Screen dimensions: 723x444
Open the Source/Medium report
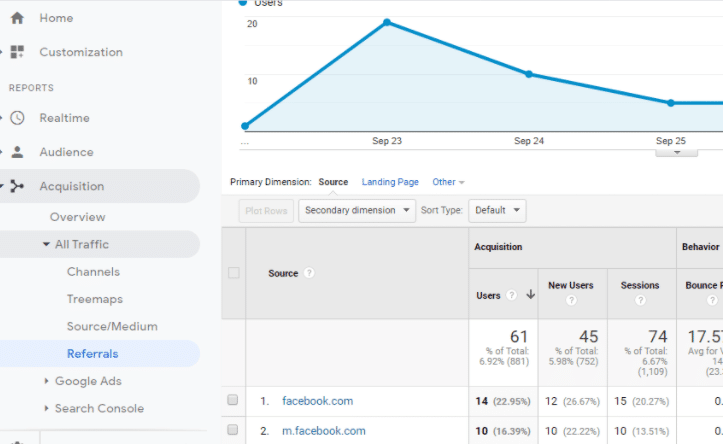[112, 326]
